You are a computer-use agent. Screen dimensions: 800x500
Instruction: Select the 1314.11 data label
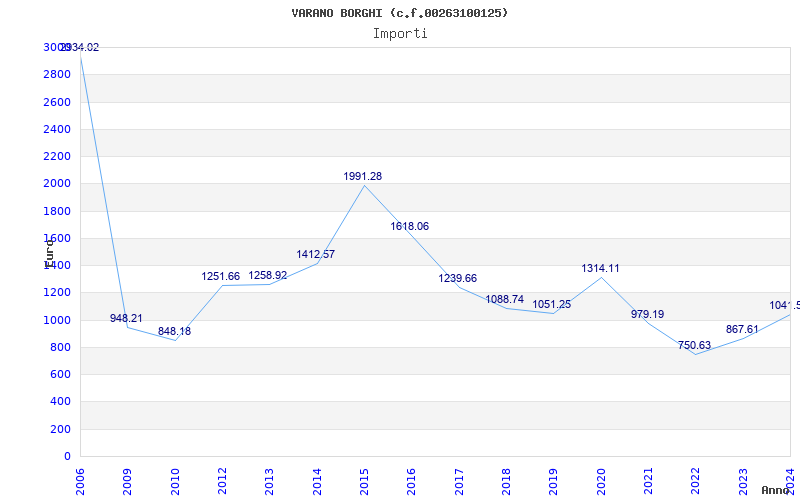[601, 268]
